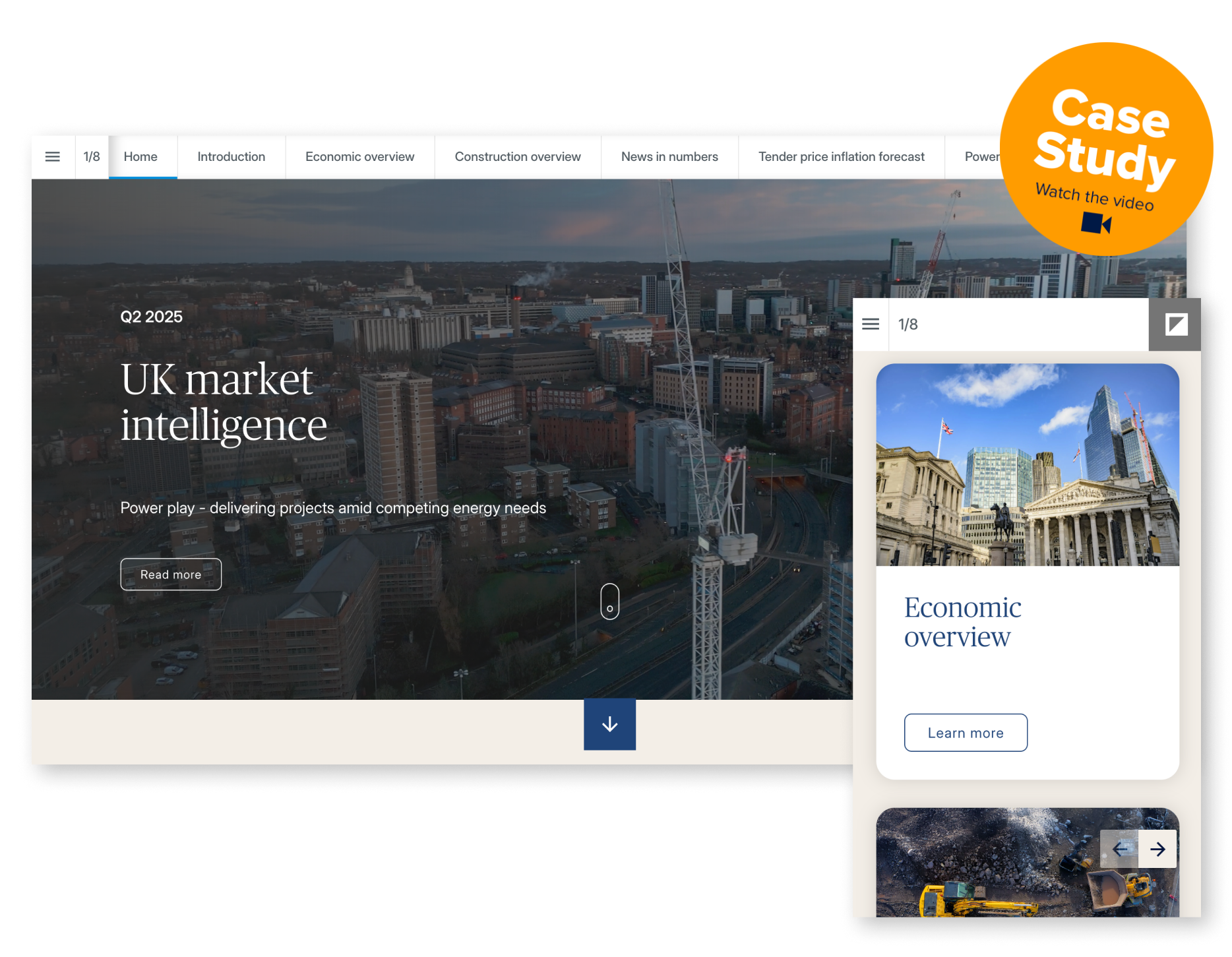The image size is (1232, 957).
Task: Click the Read more button
Action: [171, 574]
